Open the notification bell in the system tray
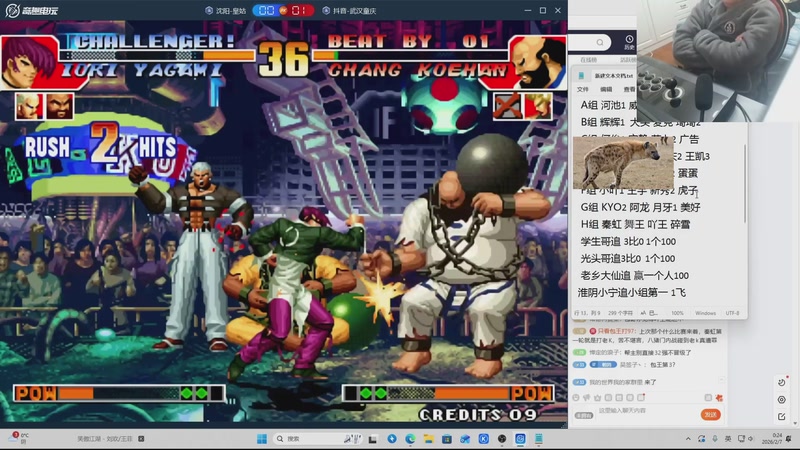This screenshot has width=800, height=450. point(789,439)
